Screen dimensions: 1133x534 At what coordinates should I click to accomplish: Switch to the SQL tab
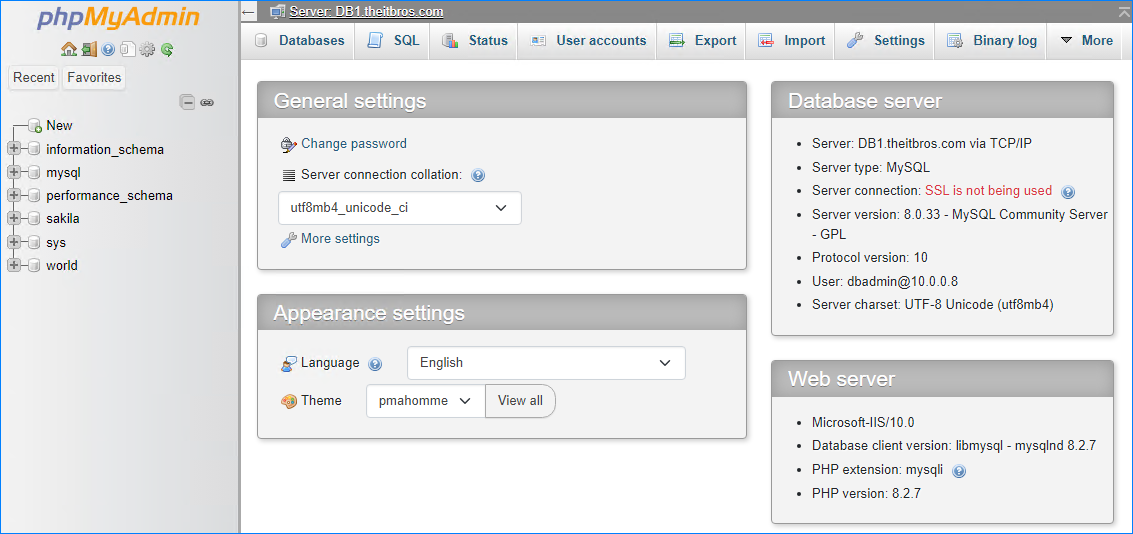pyautogui.click(x=392, y=40)
